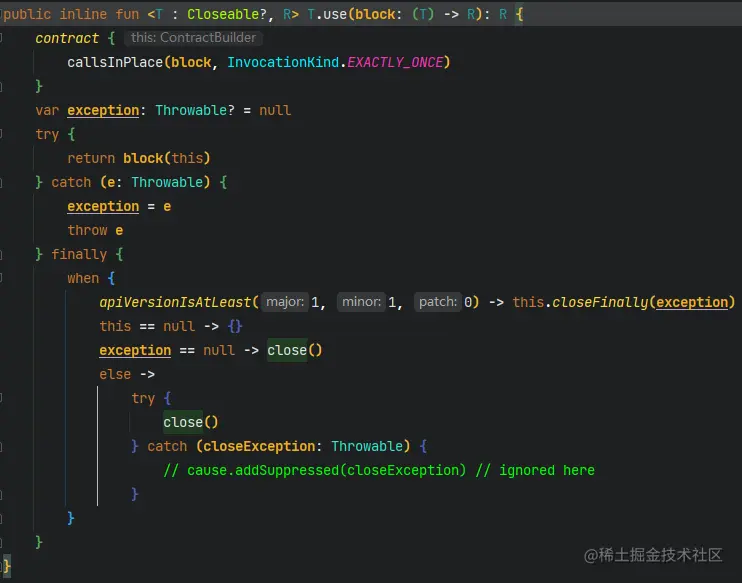The width and height of the screenshot is (742, 583).
Task: Click the "block" parameter in the use signature
Action: tap(375, 14)
